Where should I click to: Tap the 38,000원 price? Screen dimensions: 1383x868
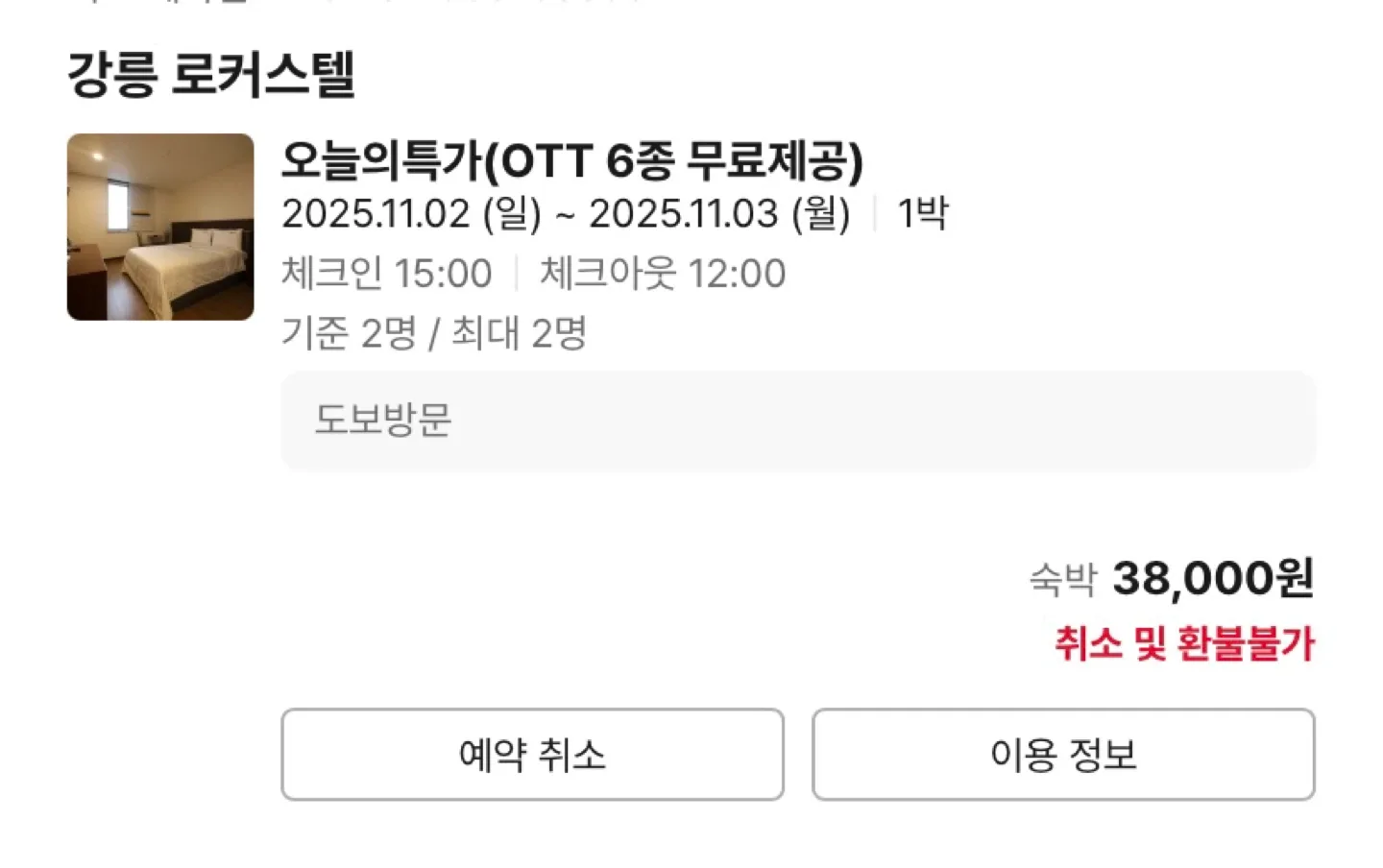pos(1212,578)
